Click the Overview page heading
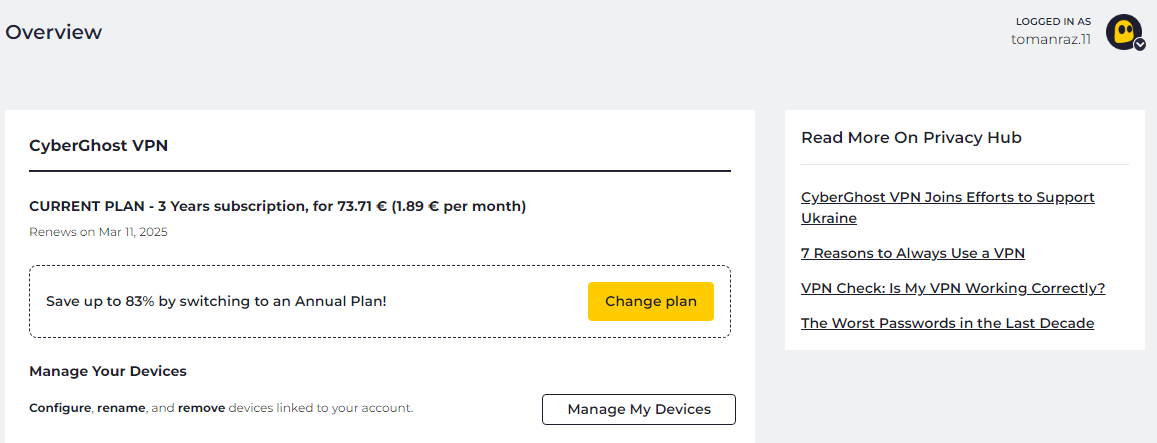The height and width of the screenshot is (443, 1157). pyautogui.click(x=54, y=32)
